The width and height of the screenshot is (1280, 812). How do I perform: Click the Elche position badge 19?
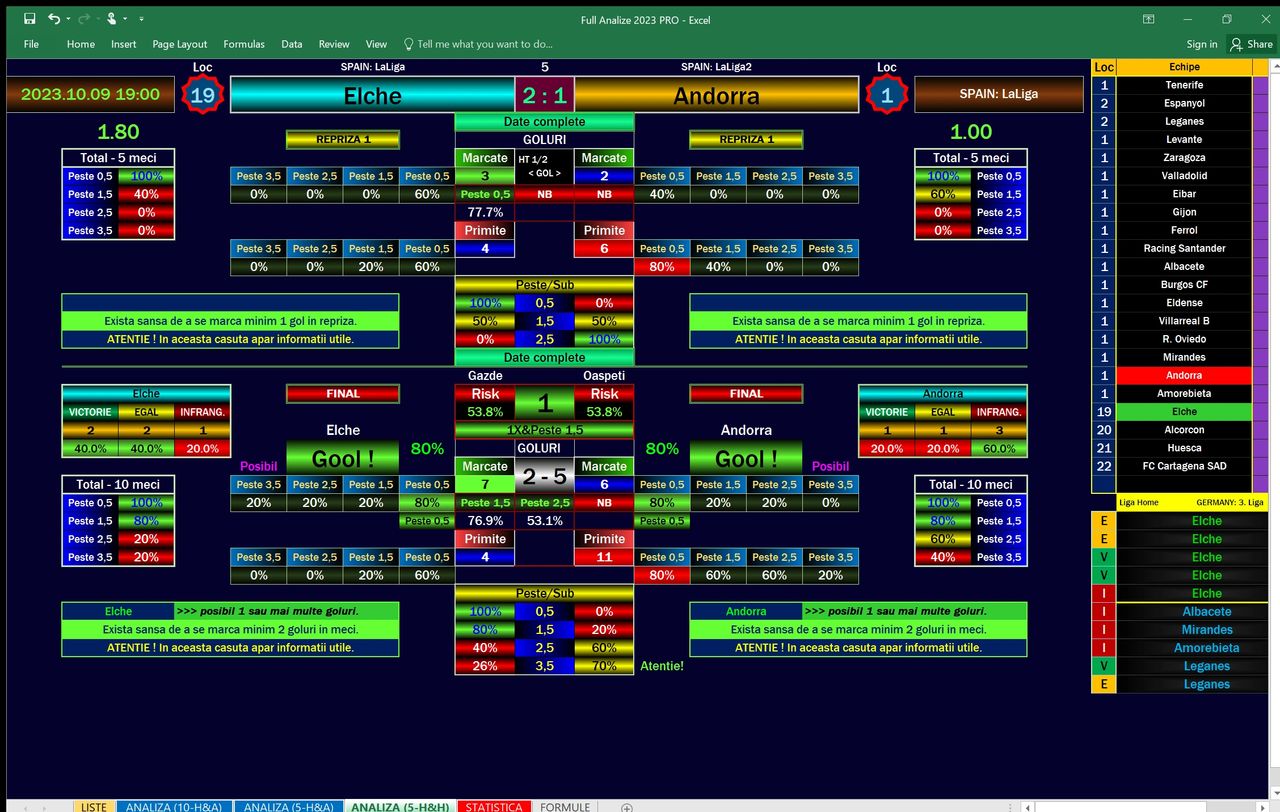click(x=203, y=96)
